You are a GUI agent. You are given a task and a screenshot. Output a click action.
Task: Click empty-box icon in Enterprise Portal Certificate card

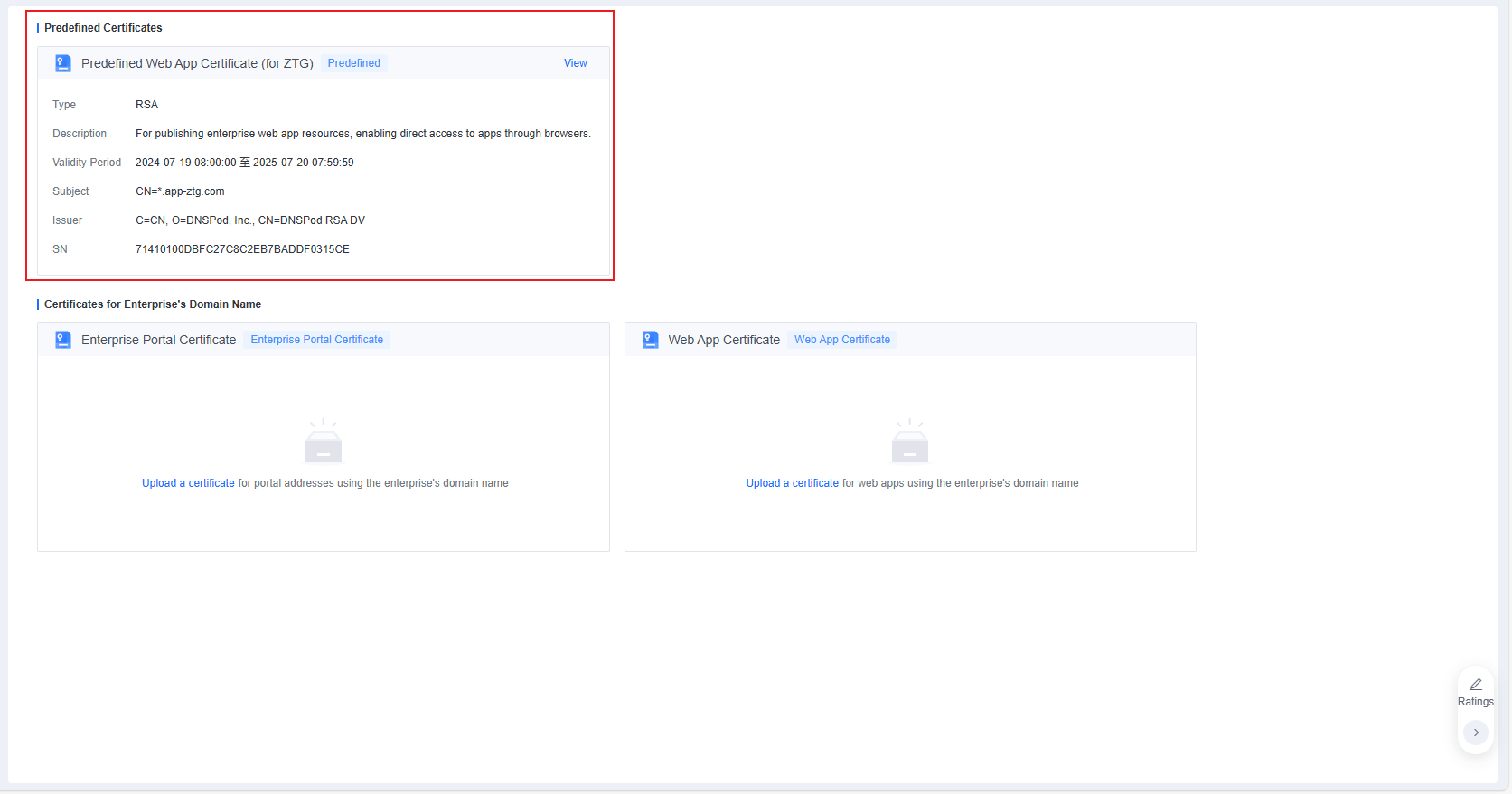(324, 441)
